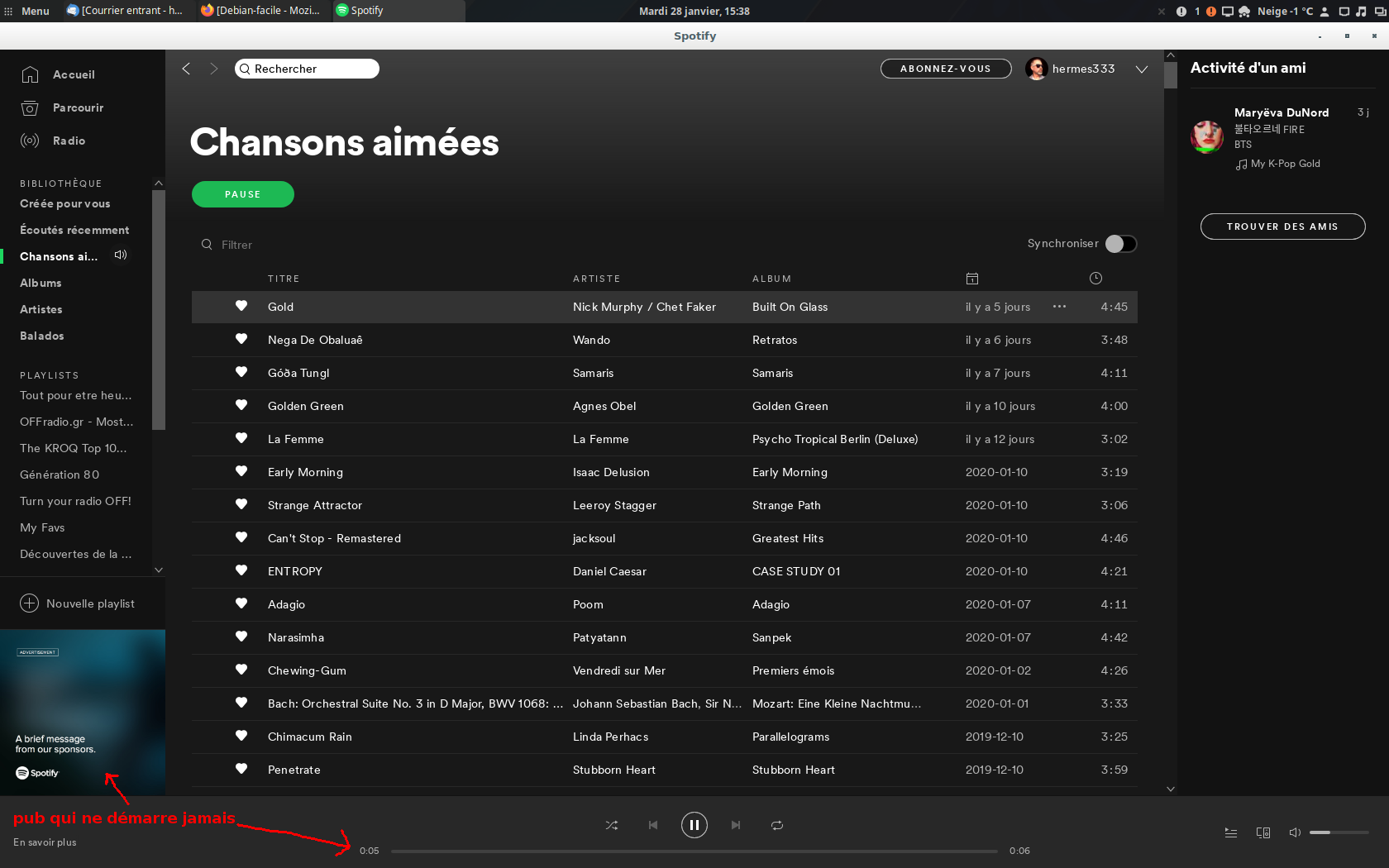Toggle shuffle playback
The image size is (1389, 868).
(x=612, y=825)
